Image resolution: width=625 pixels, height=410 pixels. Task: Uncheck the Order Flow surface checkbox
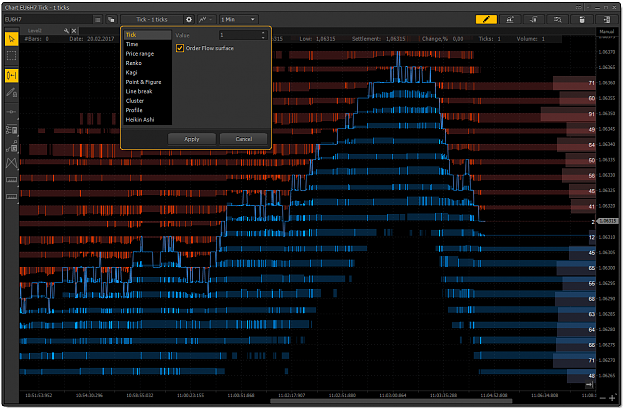tap(180, 48)
